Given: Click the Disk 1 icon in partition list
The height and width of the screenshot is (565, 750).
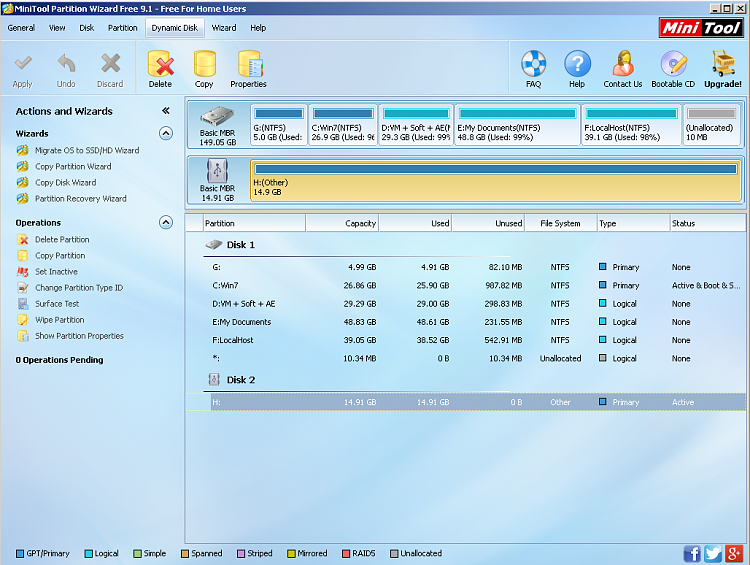Looking at the screenshot, I should point(214,244).
